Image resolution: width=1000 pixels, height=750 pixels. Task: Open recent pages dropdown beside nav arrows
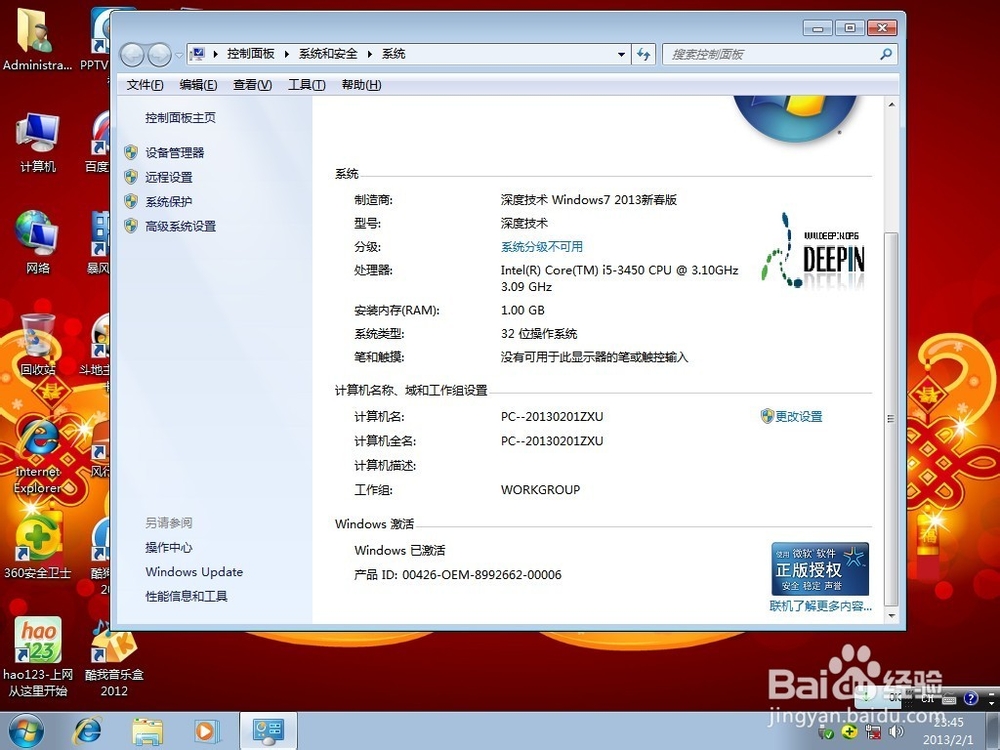pyautogui.click(x=179, y=55)
